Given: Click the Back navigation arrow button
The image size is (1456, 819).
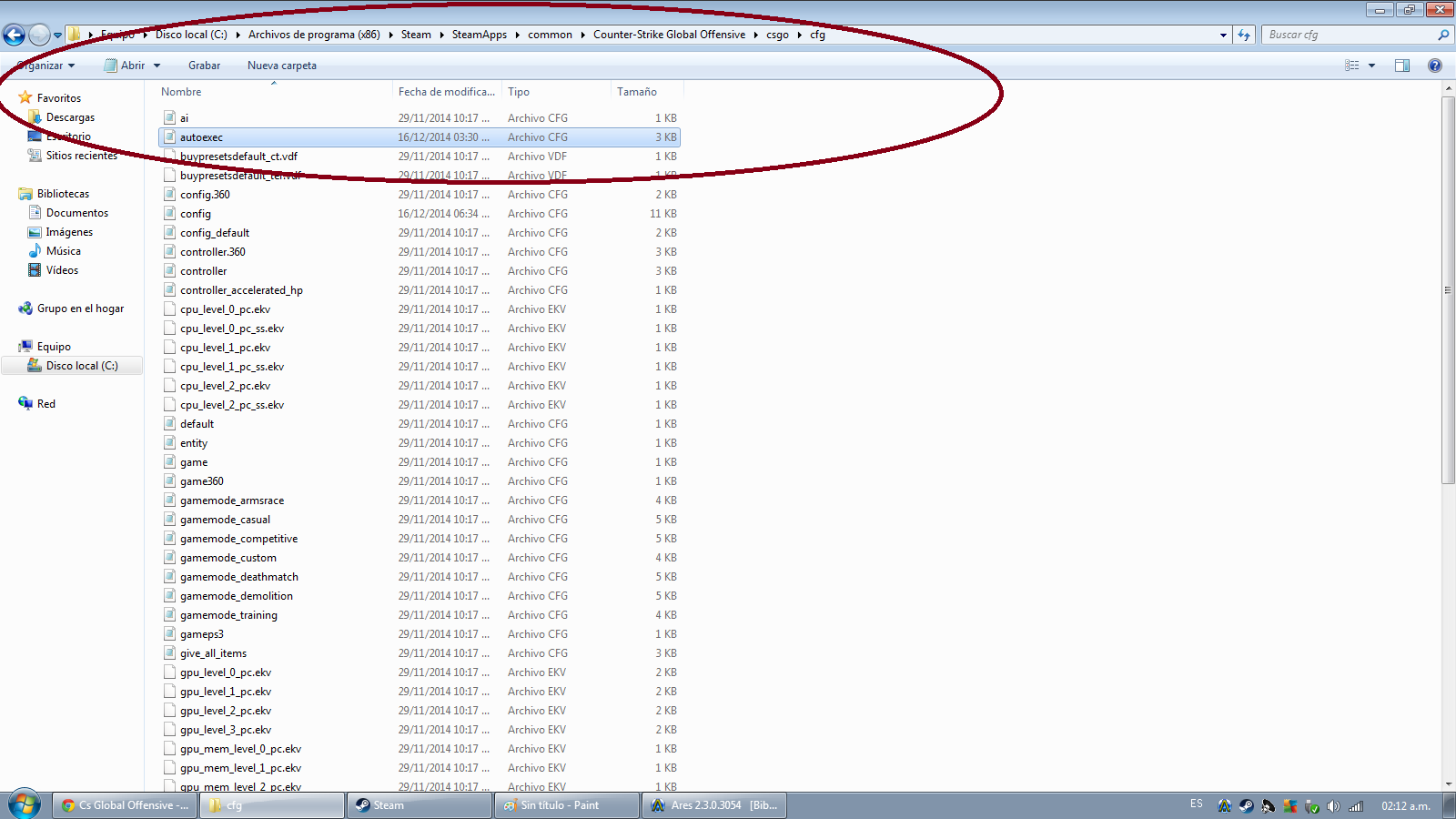Looking at the screenshot, I should (14, 35).
